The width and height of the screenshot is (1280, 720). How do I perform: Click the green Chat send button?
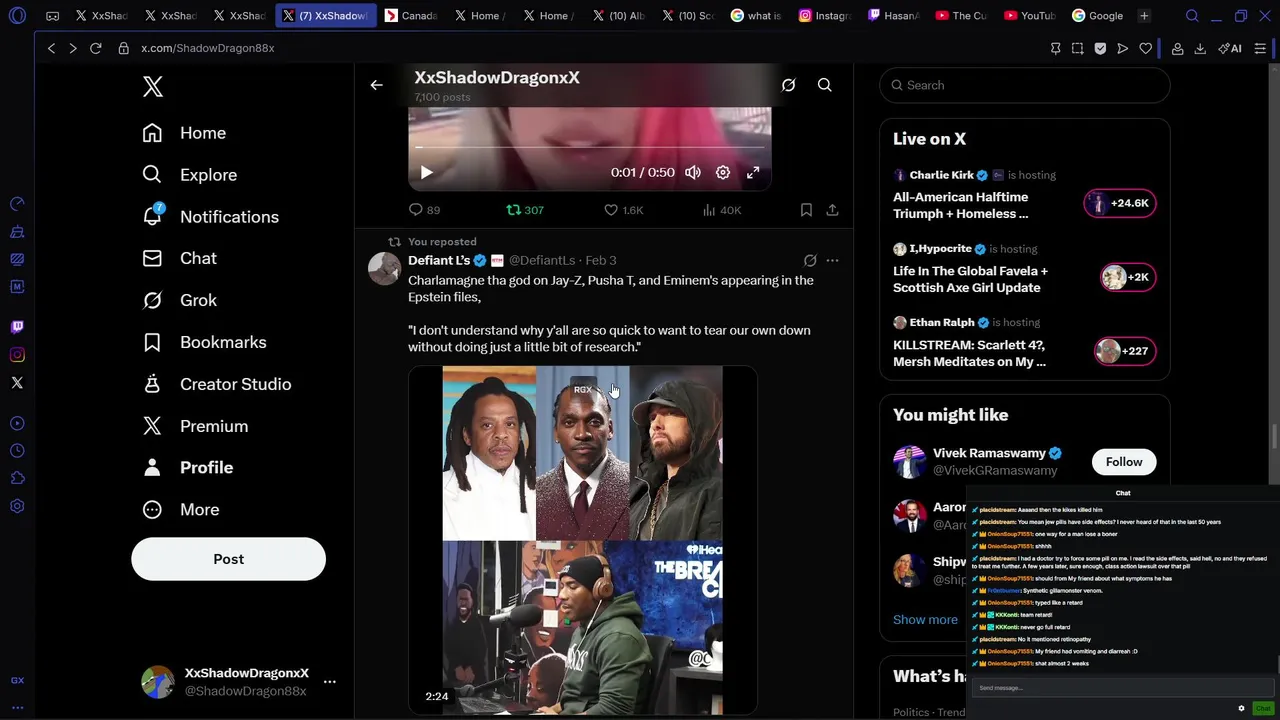(1263, 708)
